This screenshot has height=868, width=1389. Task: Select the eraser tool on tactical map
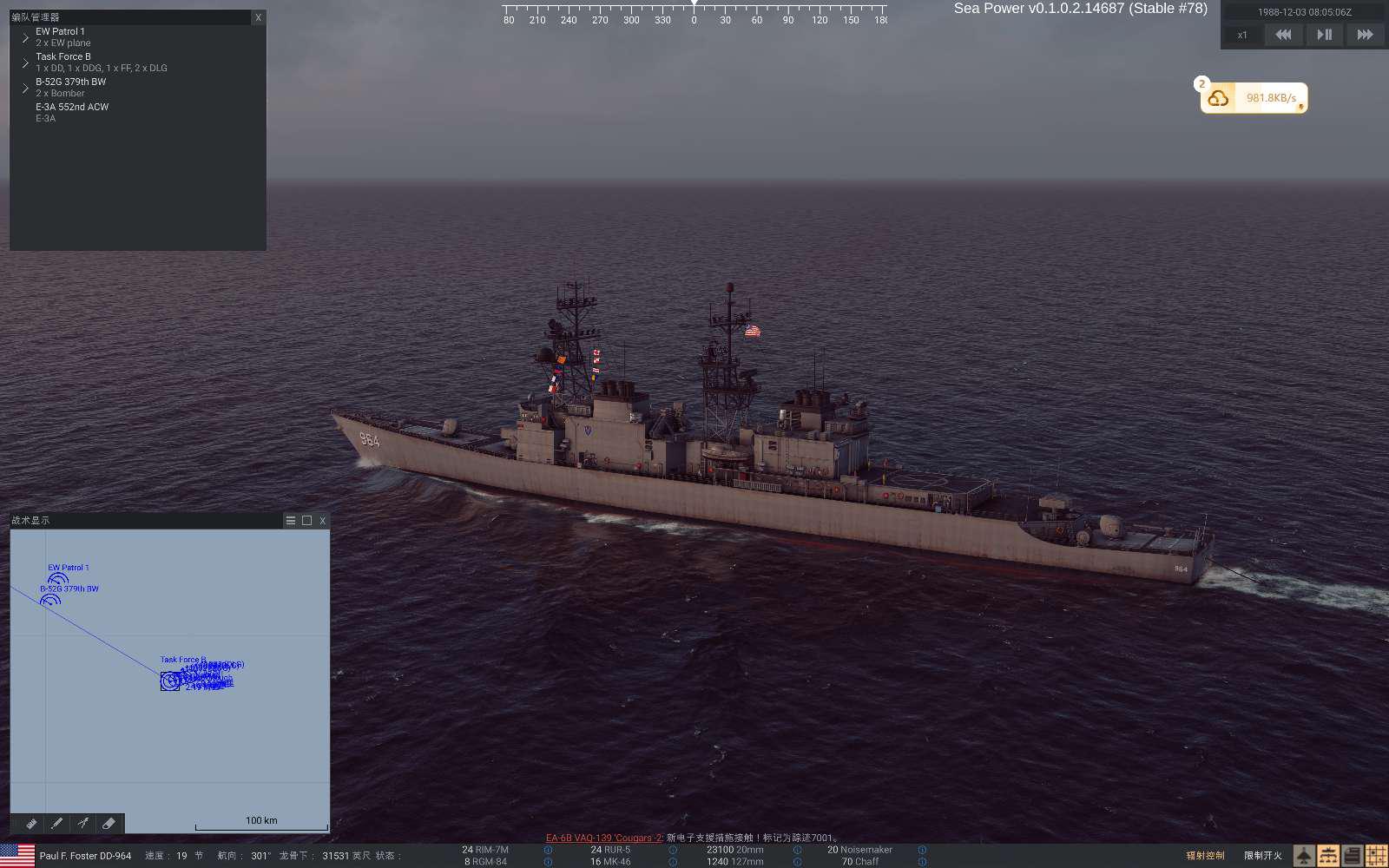[109, 823]
